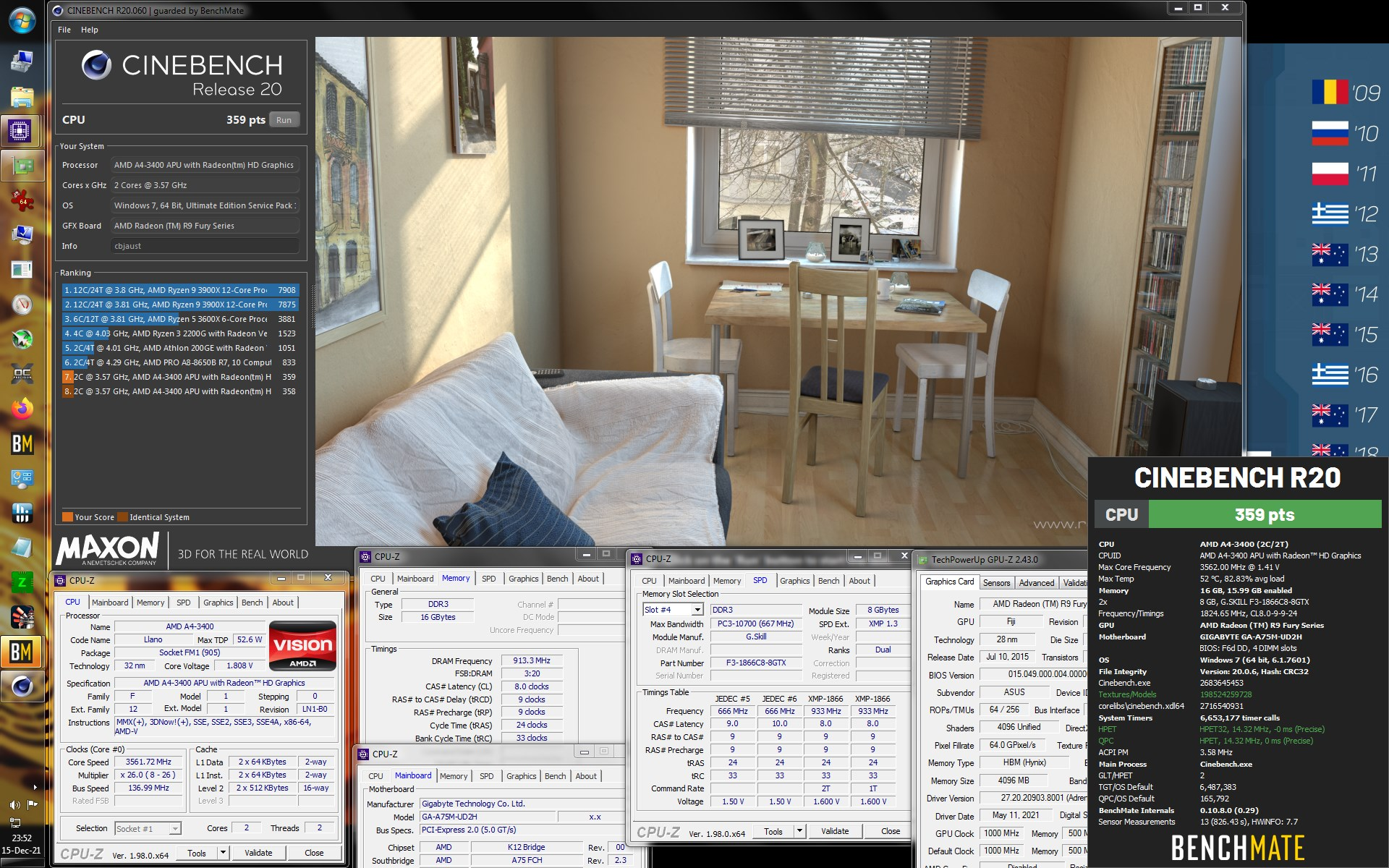The width and height of the screenshot is (1389, 868).
Task: Select the Sensors tab in GPU-Z
Action: [x=996, y=583]
